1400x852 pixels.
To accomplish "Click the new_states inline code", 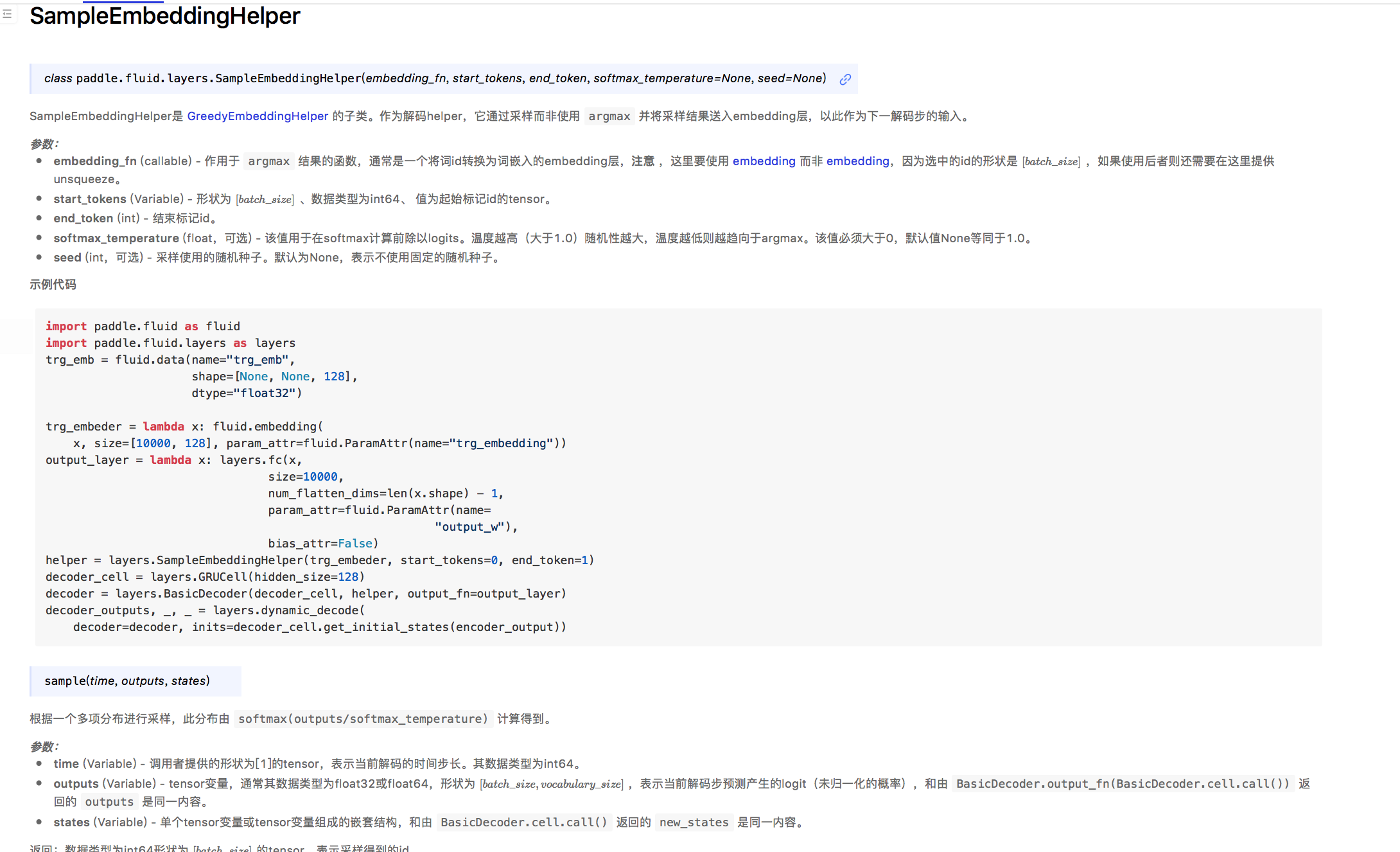I will pyautogui.click(x=694, y=822).
